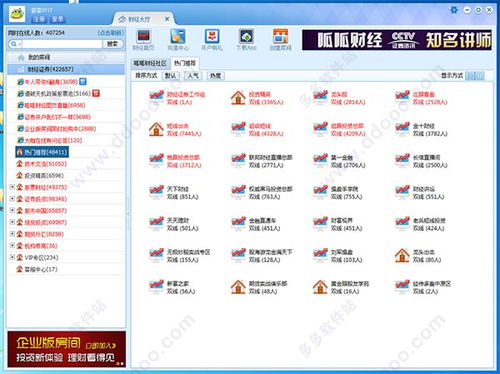Open settings via the gear icon
Screen dimensions: 500x374
click(x=454, y=10)
